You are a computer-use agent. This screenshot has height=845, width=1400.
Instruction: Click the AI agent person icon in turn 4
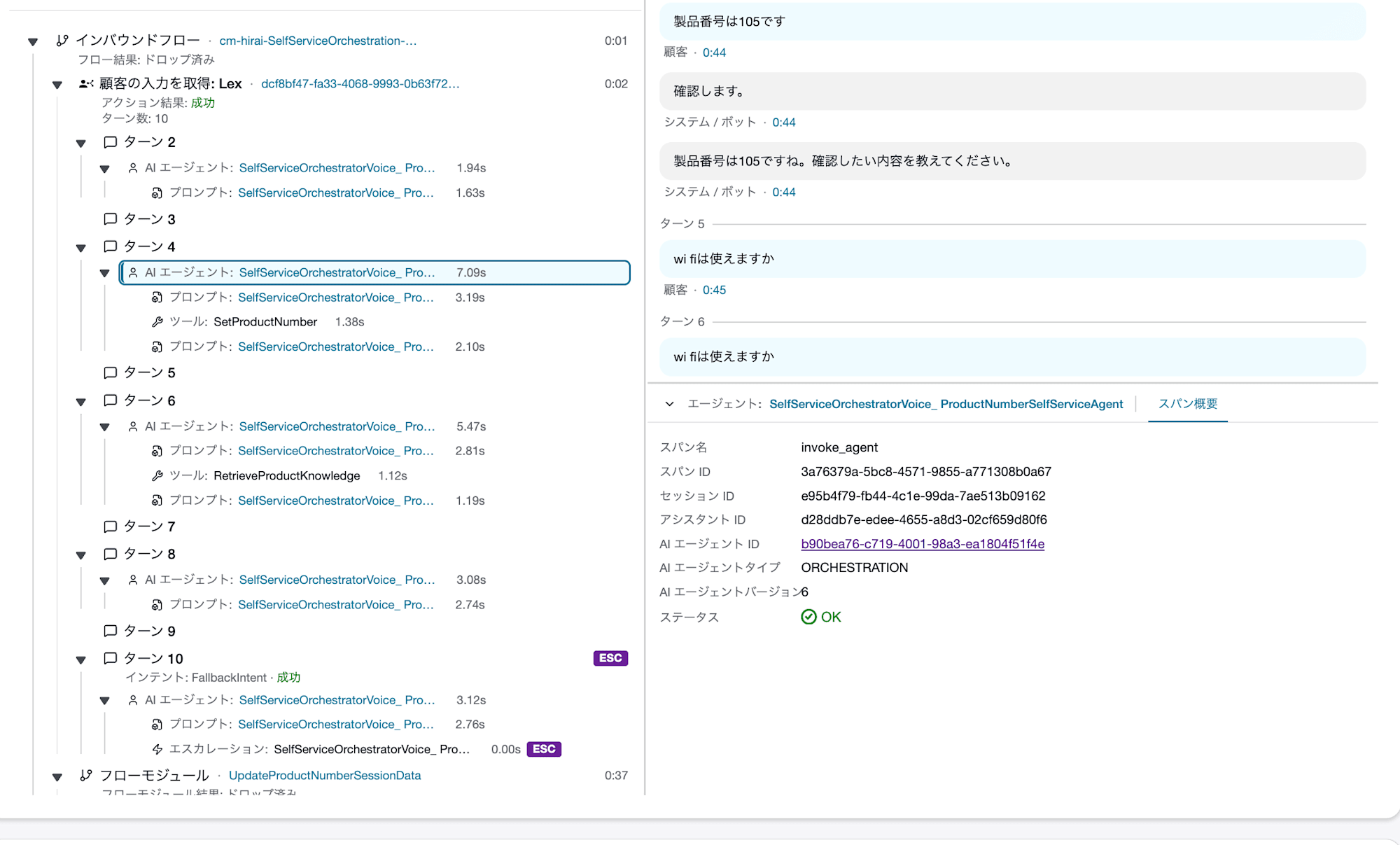click(x=133, y=272)
